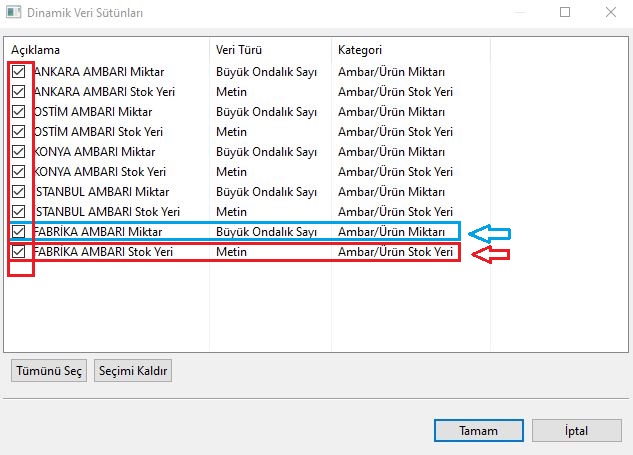Cancel using the İptal button
This screenshot has width=633, height=455.
point(577,430)
